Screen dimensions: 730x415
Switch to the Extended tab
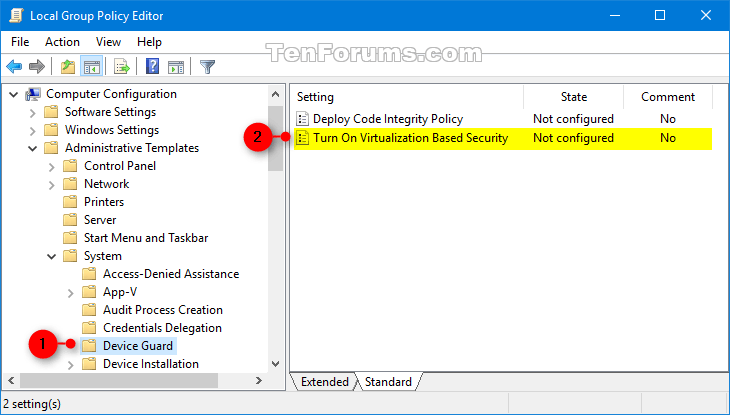point(324,382)
